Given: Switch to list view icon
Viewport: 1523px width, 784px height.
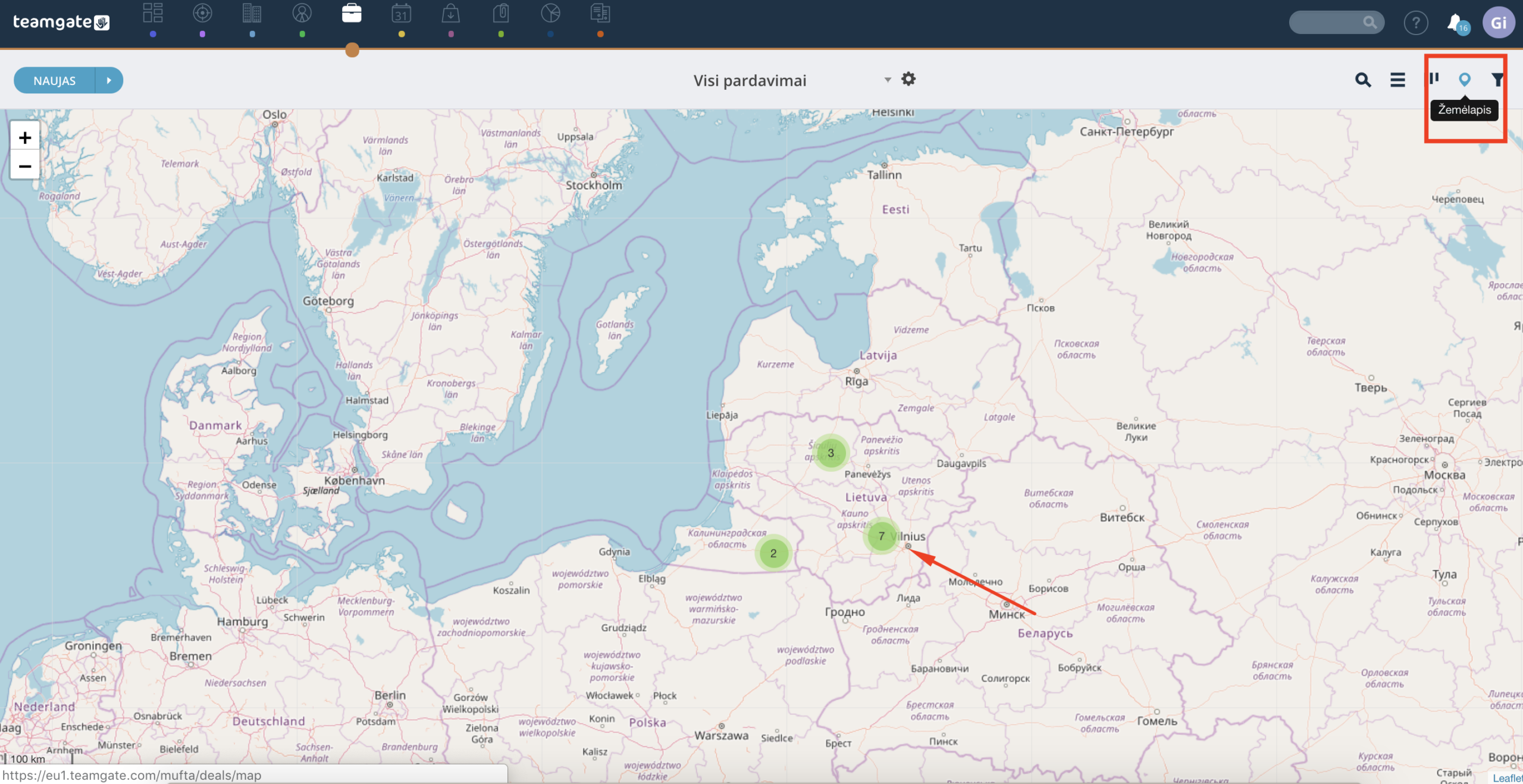Looking at the screenshot, I should click(1397, 80).
